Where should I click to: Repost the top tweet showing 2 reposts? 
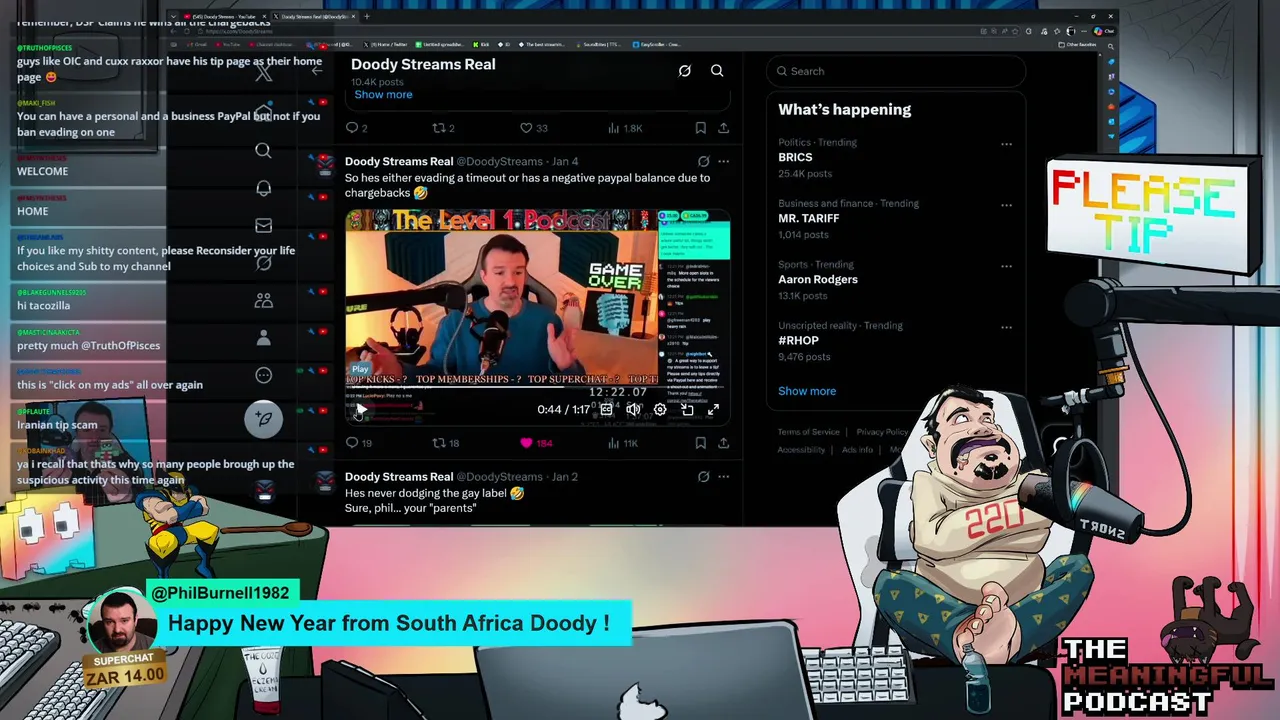click(443, 128)
